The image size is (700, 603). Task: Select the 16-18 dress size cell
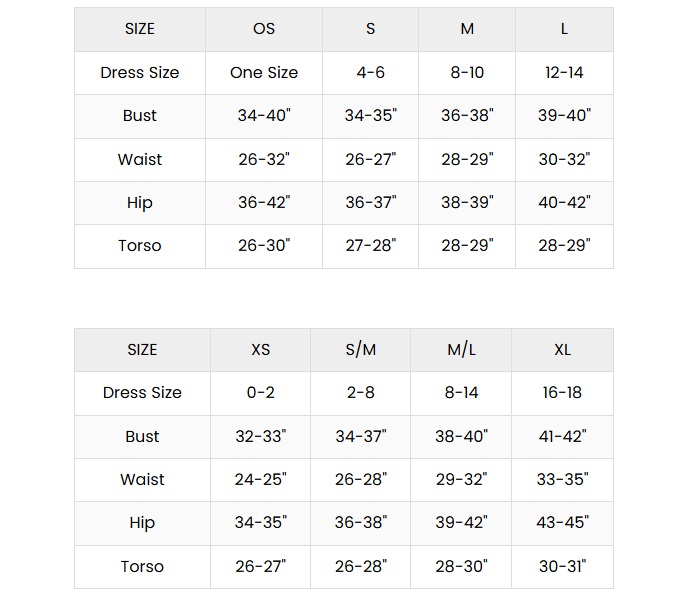[562, 392]
